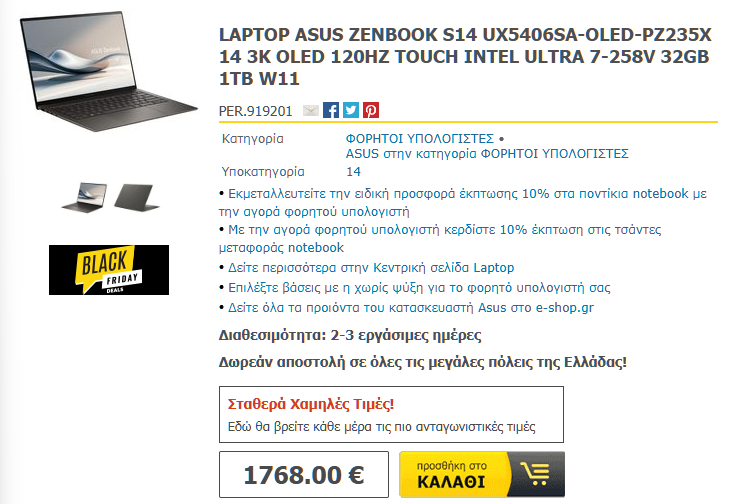This screenshot has height=504, width=750.
Task: Visit the Κεντρική σελίδα Laptop link
Action: 371,268
